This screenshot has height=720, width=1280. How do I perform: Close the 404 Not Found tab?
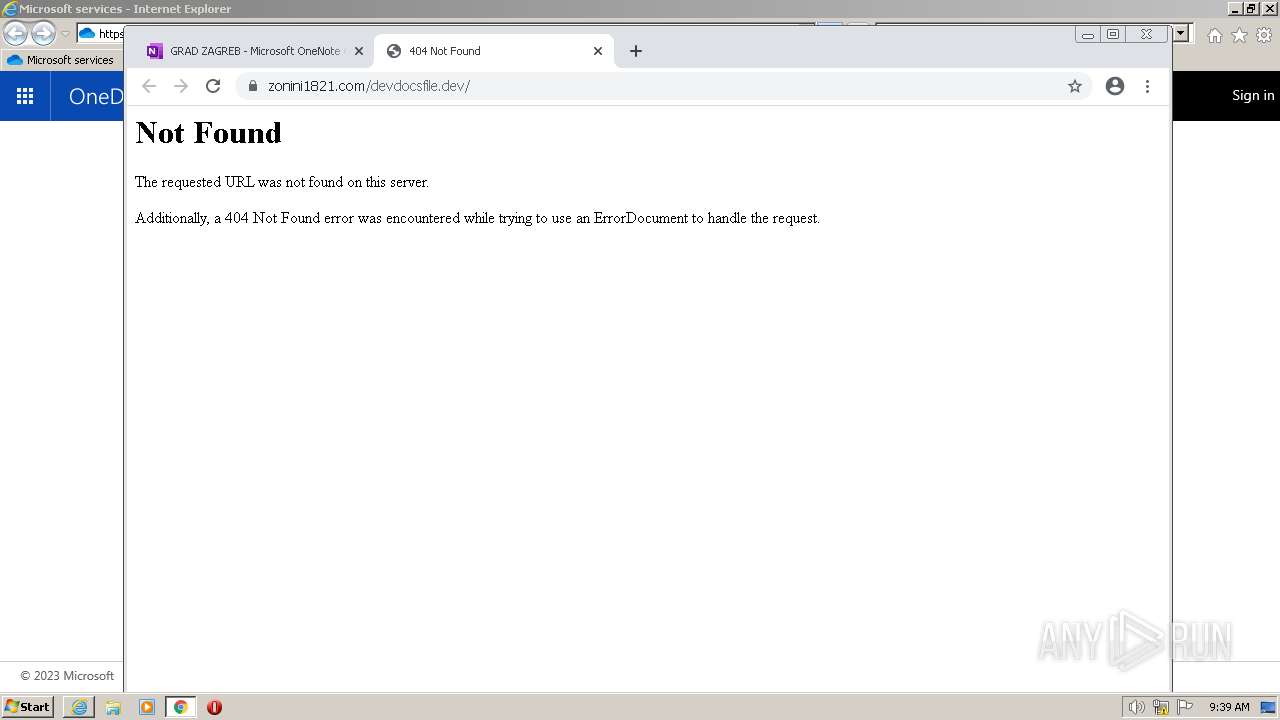pyautogui.click(x=598, y=51)
